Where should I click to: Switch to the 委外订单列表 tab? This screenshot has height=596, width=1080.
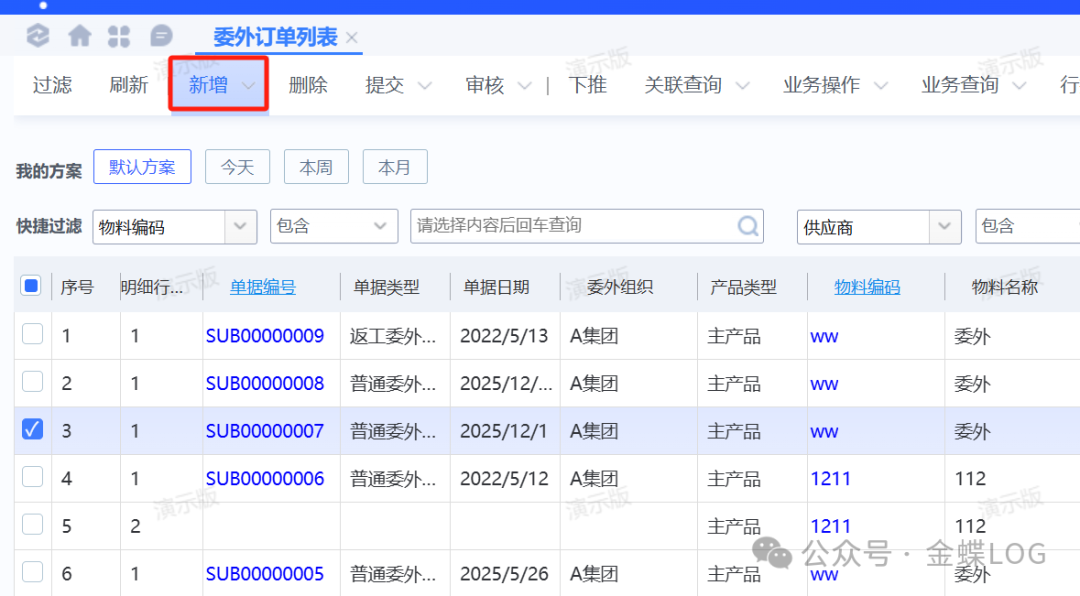point(275,38)
